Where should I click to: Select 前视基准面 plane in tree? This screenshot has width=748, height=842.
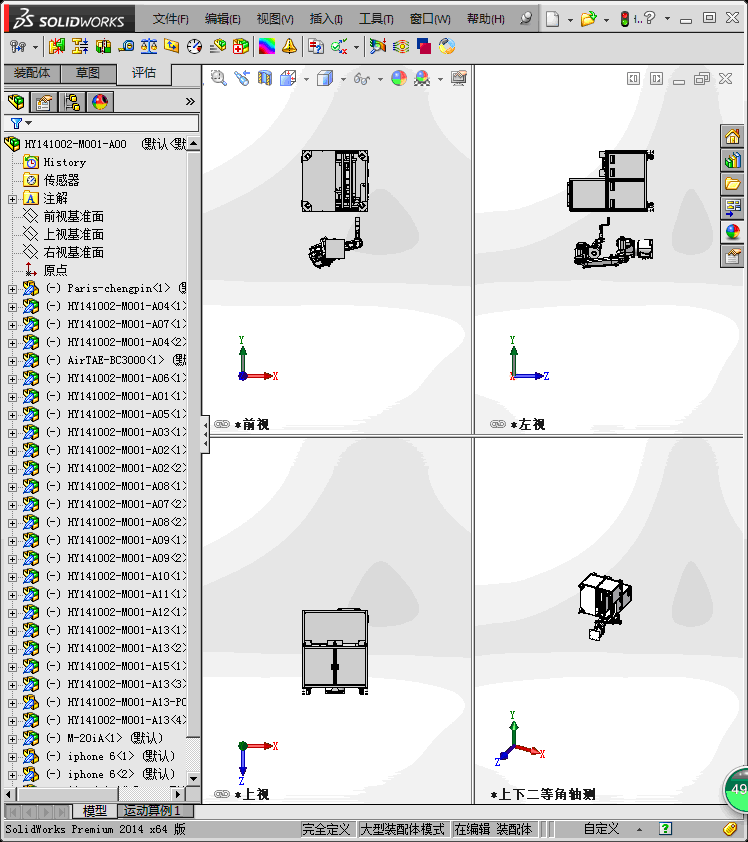click(x=74, y=216)
